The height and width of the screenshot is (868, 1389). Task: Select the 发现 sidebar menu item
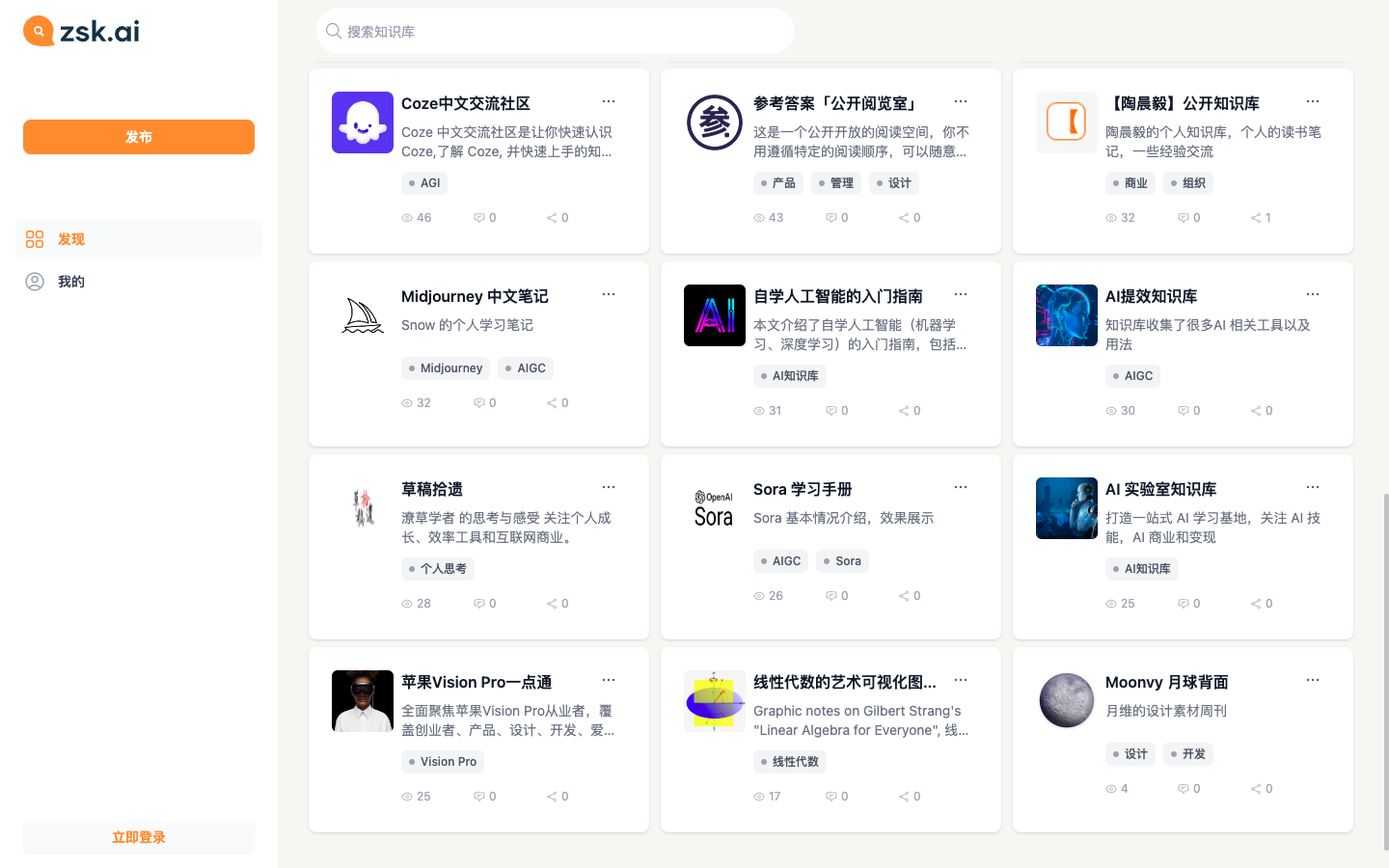(70, 238)
